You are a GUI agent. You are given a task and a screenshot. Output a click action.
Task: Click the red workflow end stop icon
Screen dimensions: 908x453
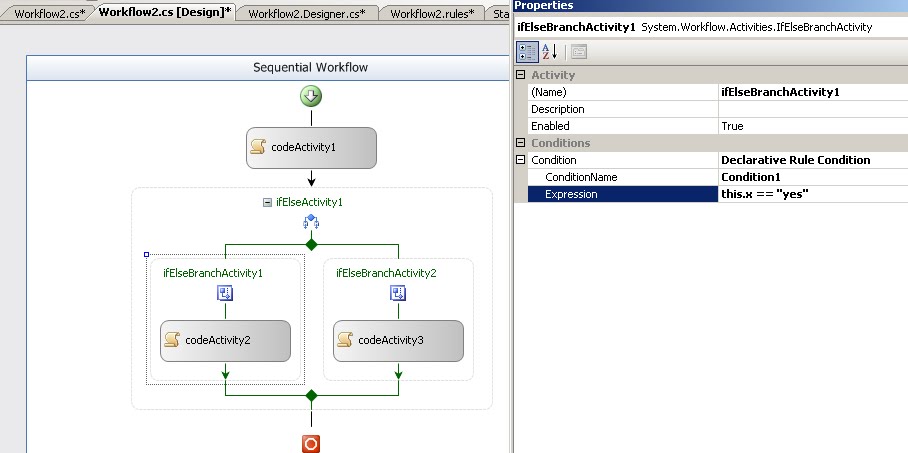pyautogui.click(x=311, y=444)
